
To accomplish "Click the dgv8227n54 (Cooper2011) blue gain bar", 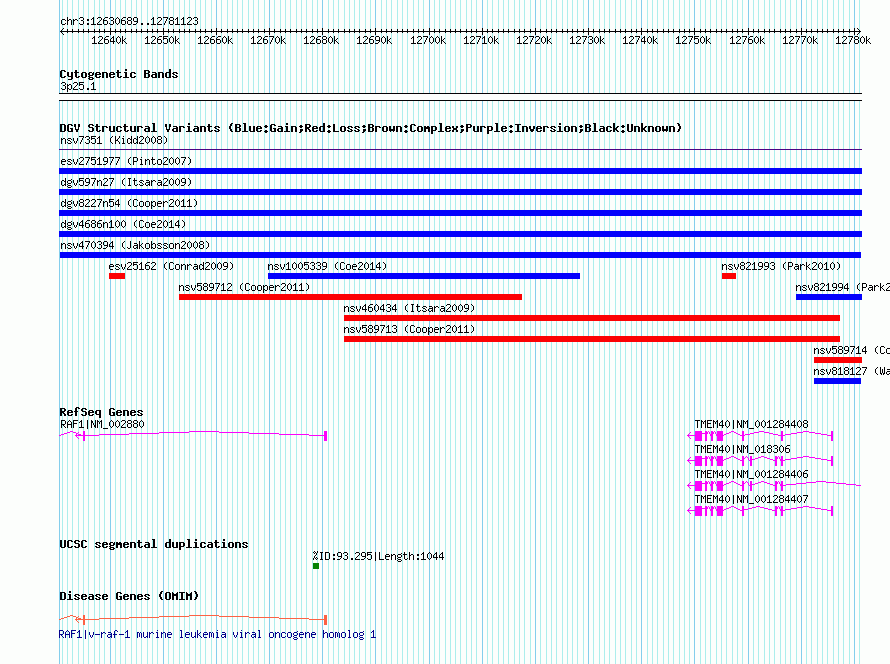I will (x=460, y=213).
